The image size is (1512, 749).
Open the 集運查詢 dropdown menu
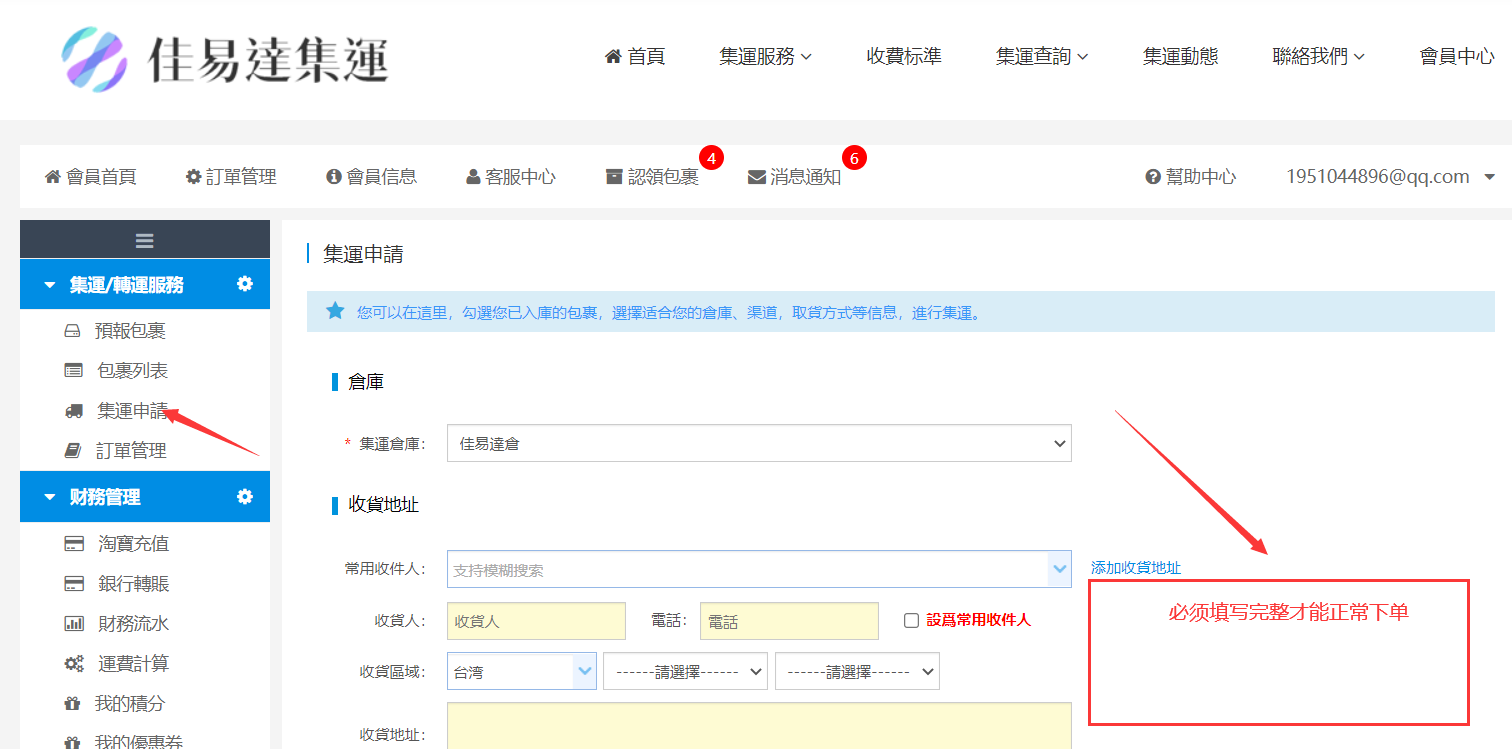click(1042, 57)
